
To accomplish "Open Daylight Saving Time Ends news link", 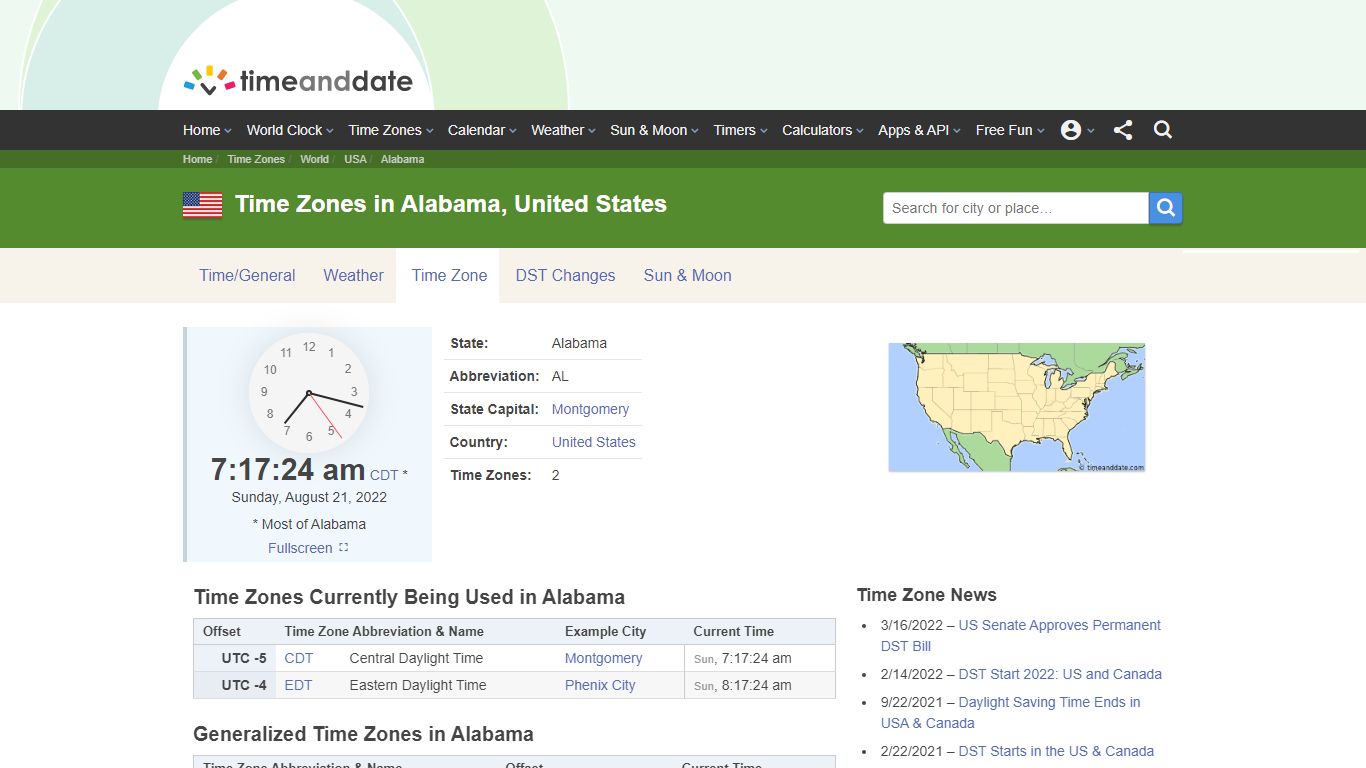I will click(x=1010, y=712).
